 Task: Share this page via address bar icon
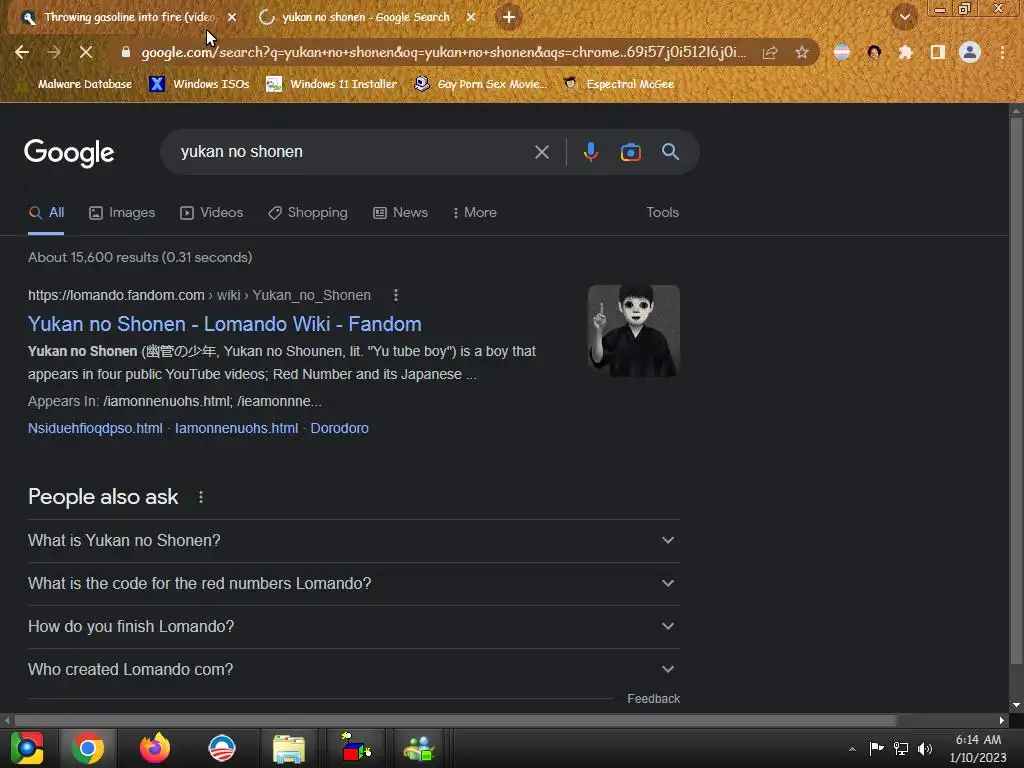coord(770,53)
